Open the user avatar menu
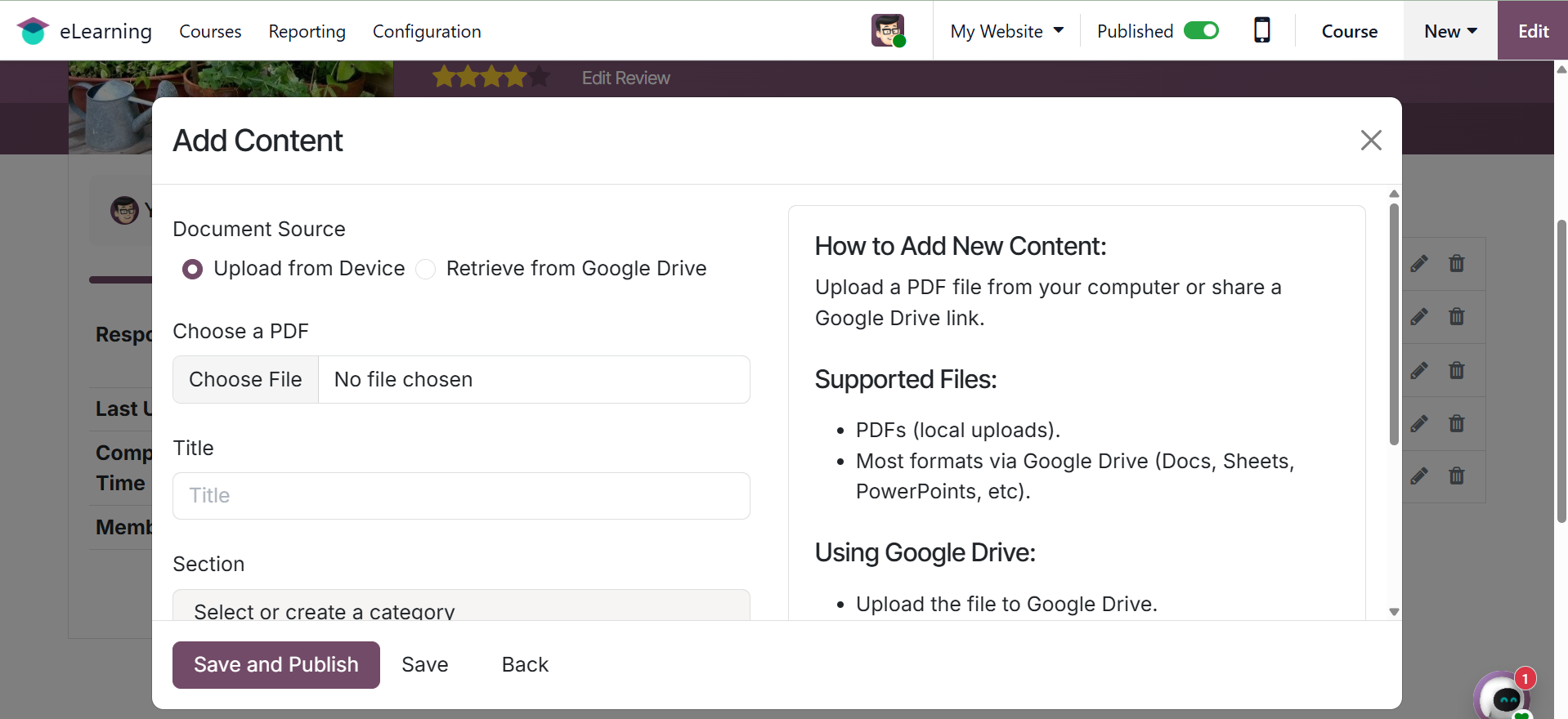Screen dimensions: 1568x719 coord(888,31)
